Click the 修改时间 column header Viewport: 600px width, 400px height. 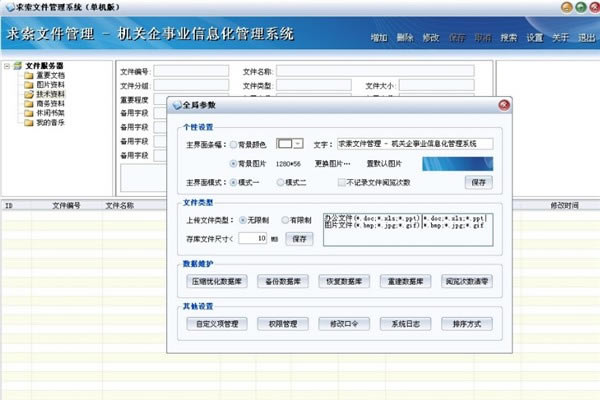tap(564, 206)
